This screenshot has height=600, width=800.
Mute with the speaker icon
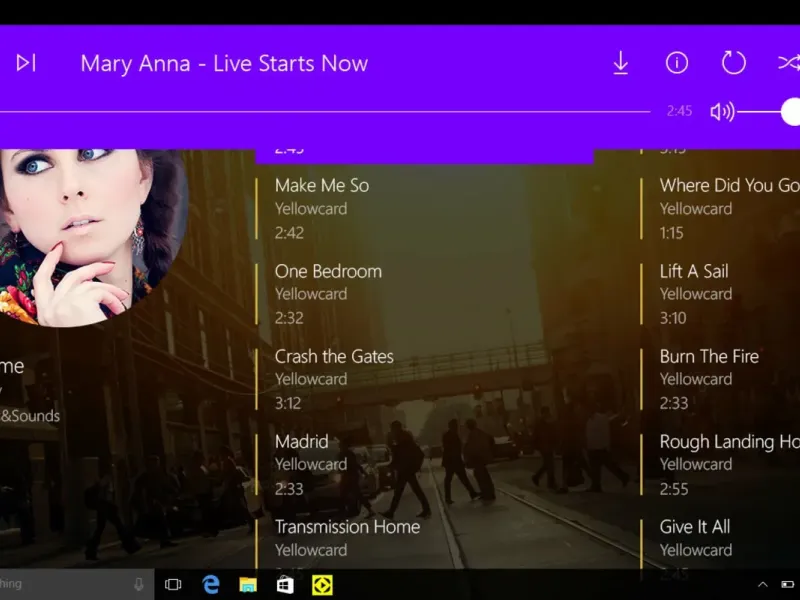[x=722, y=111]
